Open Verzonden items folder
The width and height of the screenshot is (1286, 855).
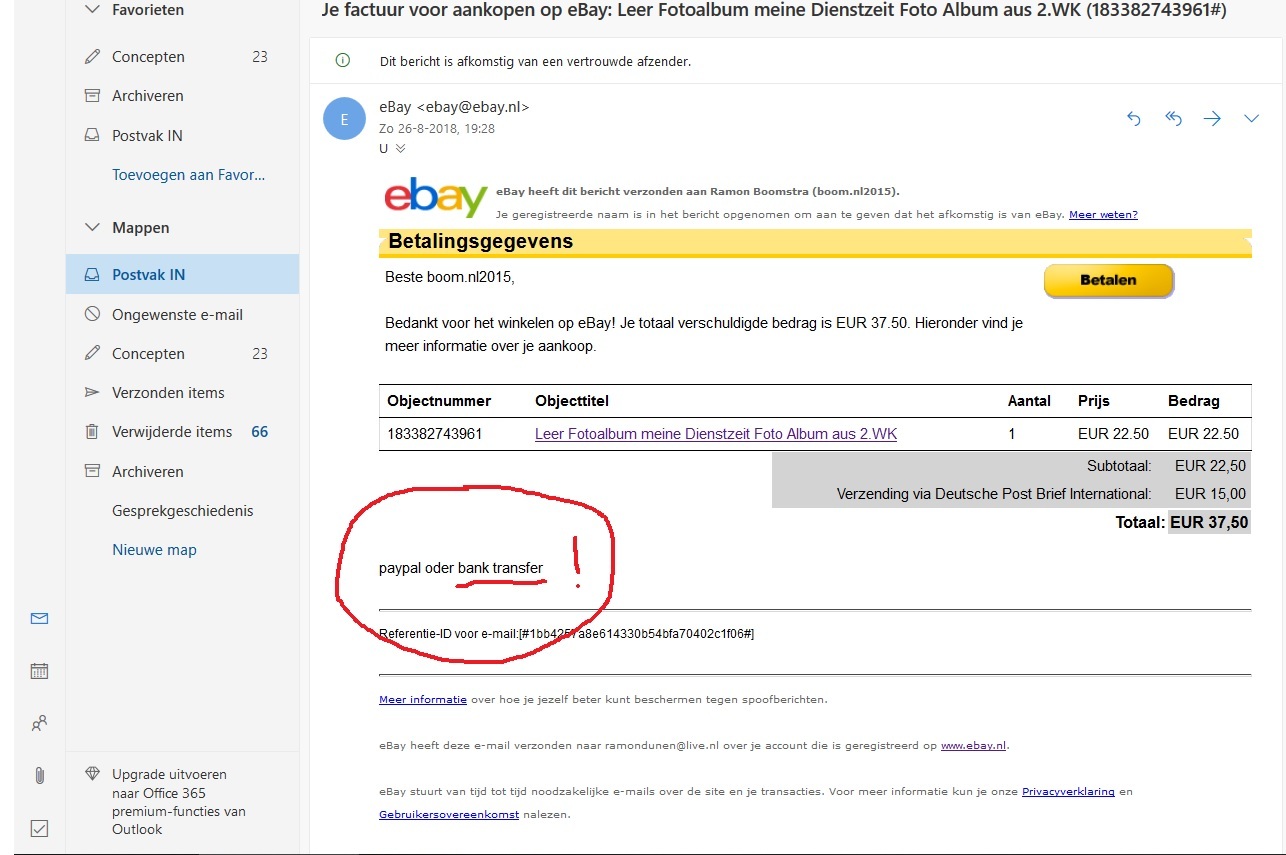[168, 392]
